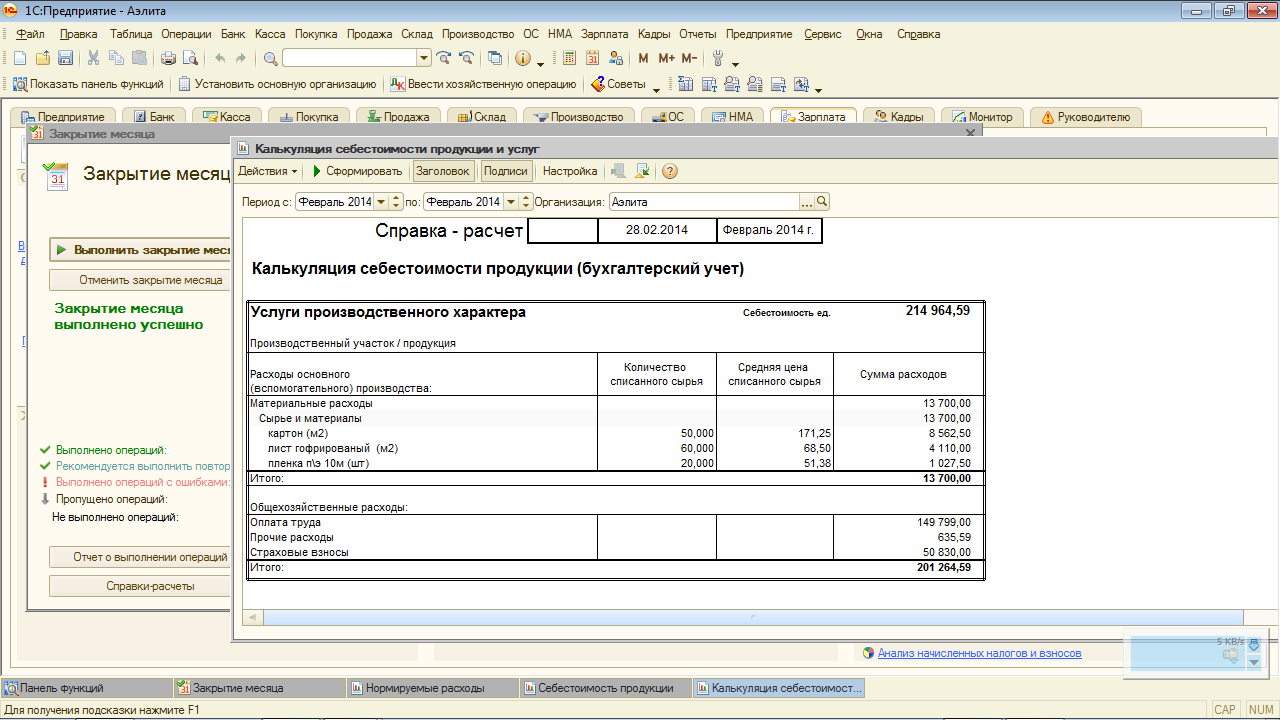Click the sigma totals icon in second toolbar
The height and width of the screenshot is (720, 1280).
pyautogui.click(x=685, y=84)
